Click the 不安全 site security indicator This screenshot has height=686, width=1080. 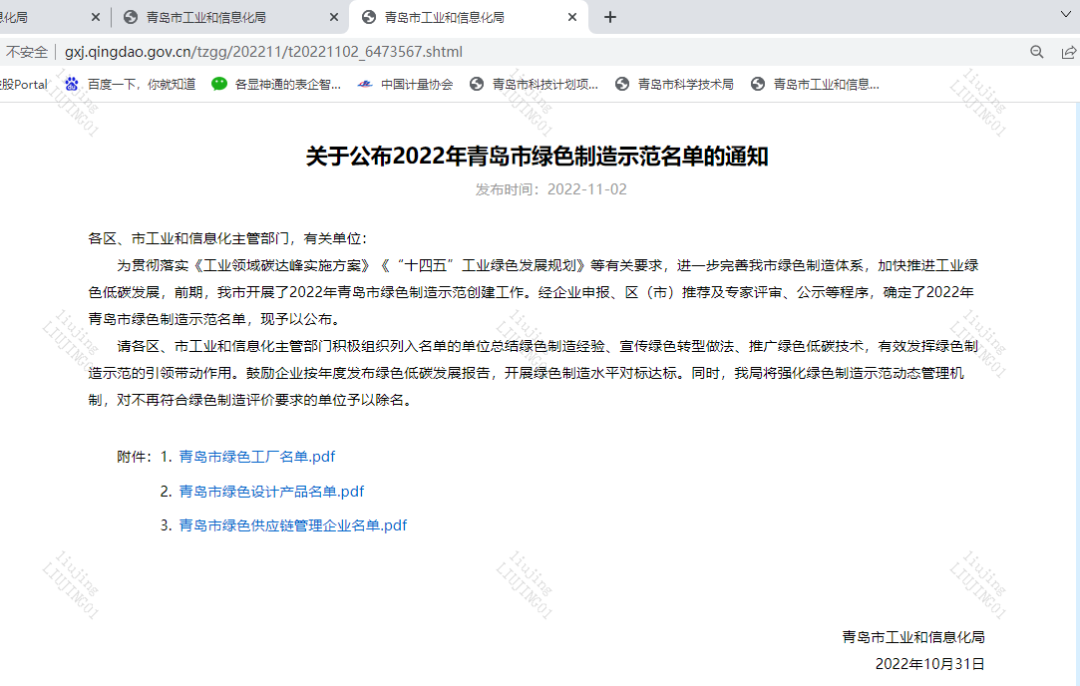pyautogui.click(x=26, y=52)
